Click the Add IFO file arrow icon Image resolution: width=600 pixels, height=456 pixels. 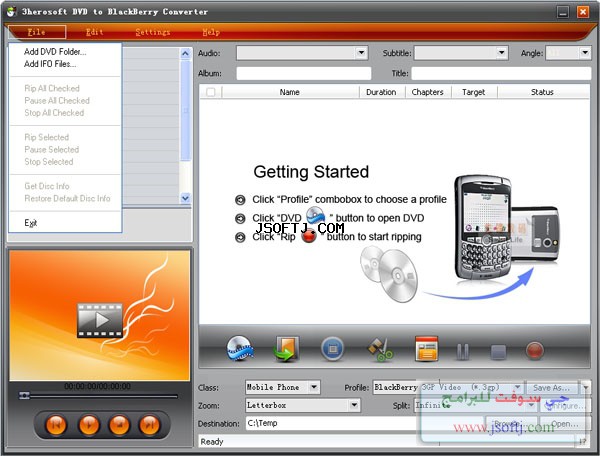pos(286,349)
